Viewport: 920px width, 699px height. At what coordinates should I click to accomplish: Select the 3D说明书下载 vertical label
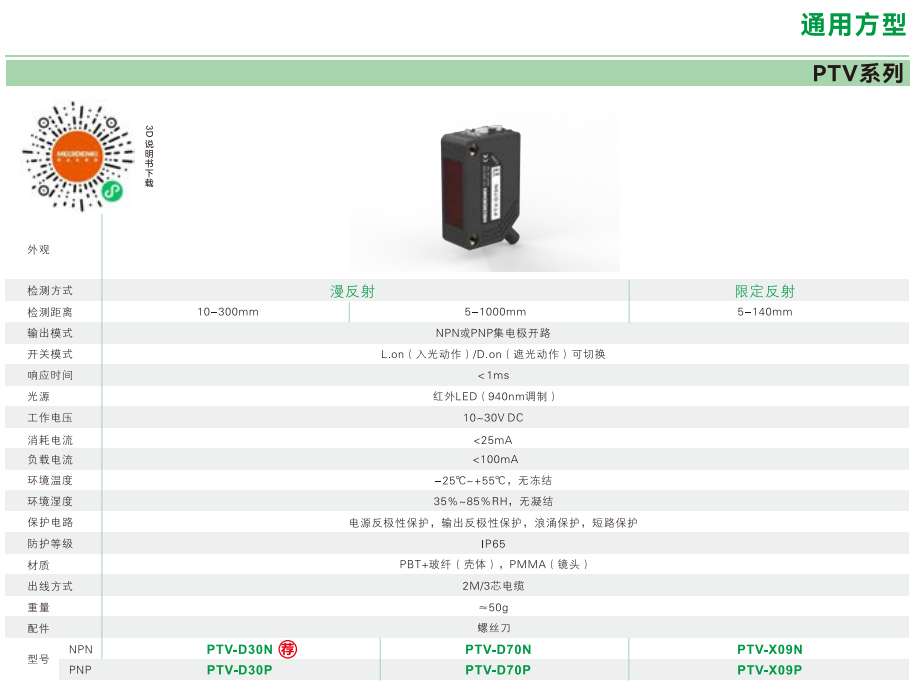tap(149, 156)
